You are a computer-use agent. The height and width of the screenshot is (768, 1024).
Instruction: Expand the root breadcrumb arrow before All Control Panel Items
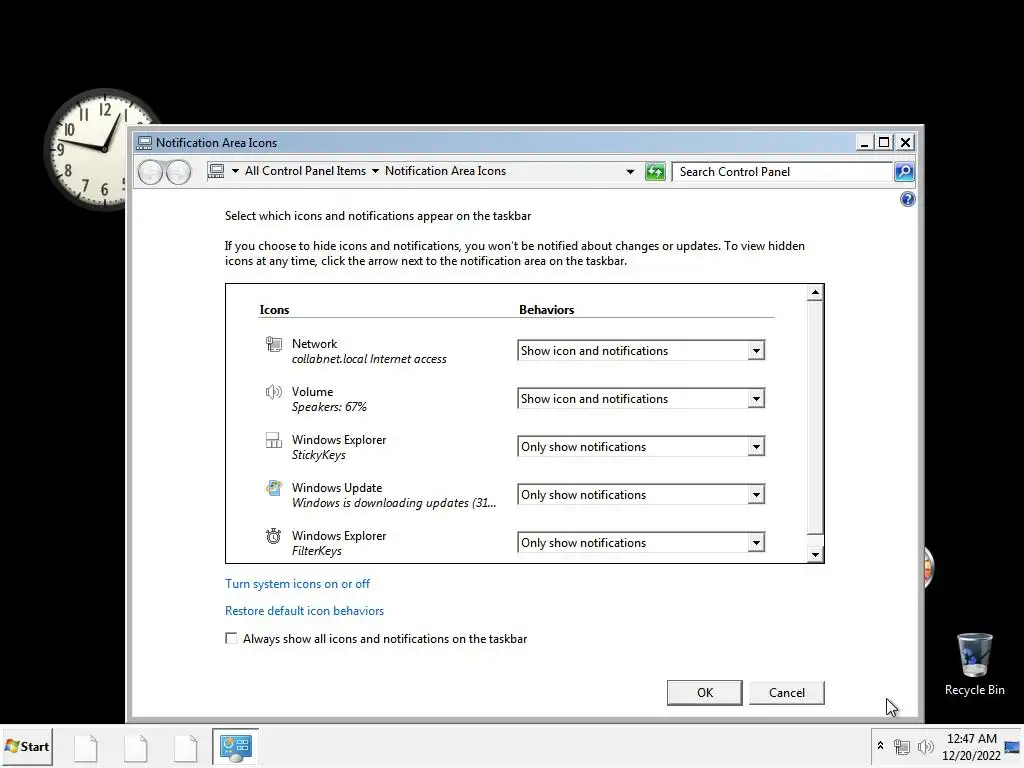coord(235,171)
